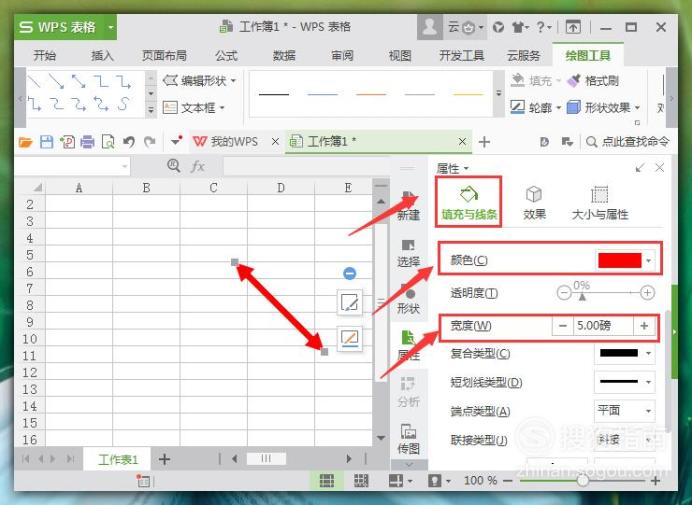Decrease 透明度 with minus button
Image resolution: width=692 pixels, height=505 pixels.
564,292
